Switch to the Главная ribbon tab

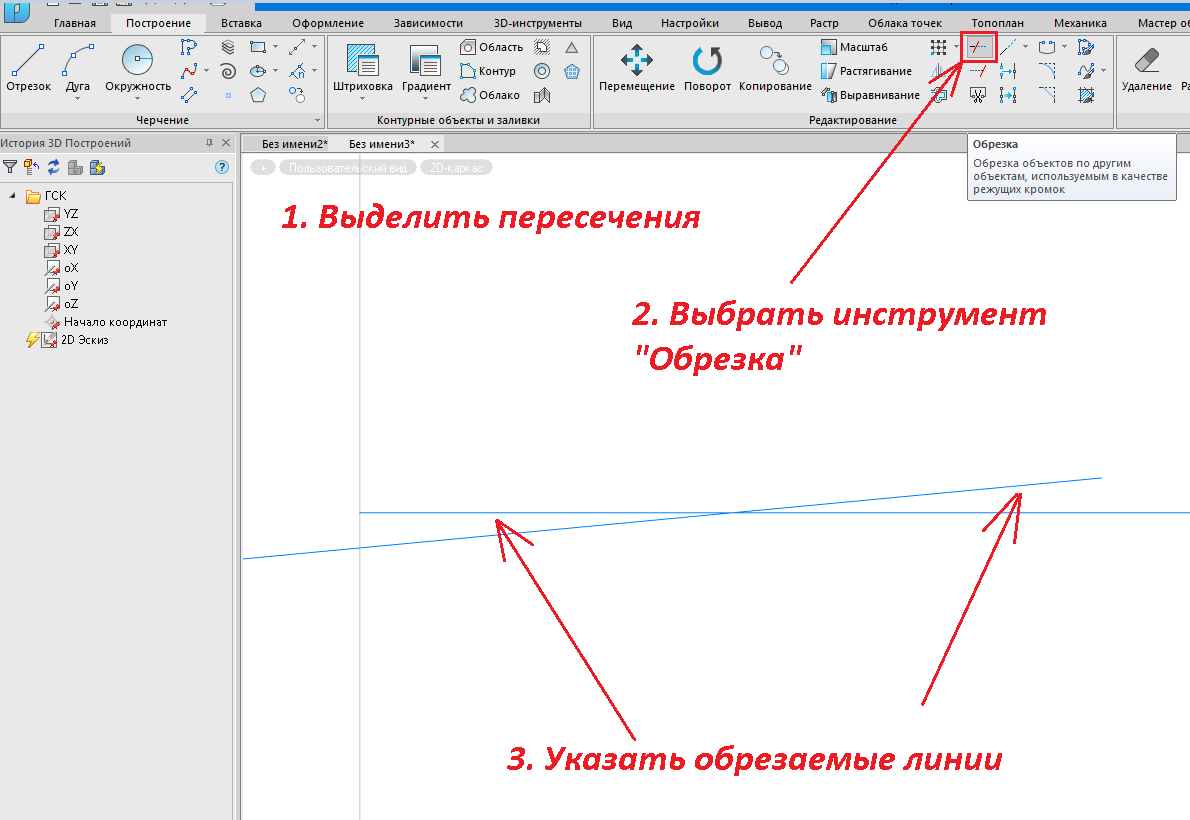[75, 23]
